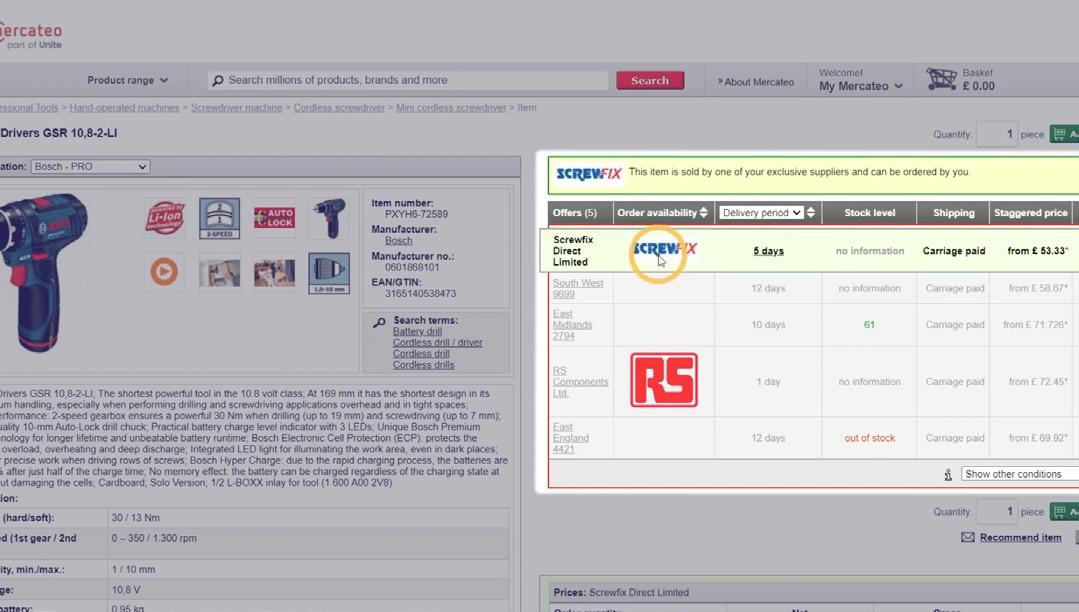The image size is (1079, 612).
Task: Click the from £ 53.33 price
Action: pos(1037,251)
